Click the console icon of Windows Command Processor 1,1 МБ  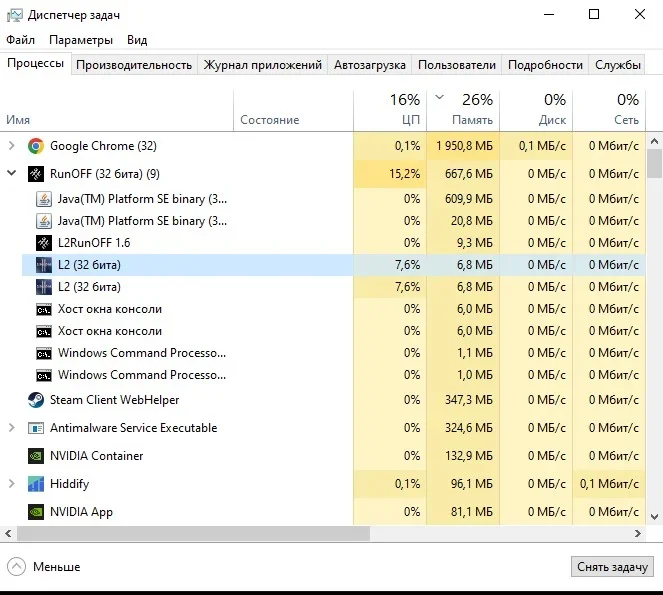tap(44, 353)
